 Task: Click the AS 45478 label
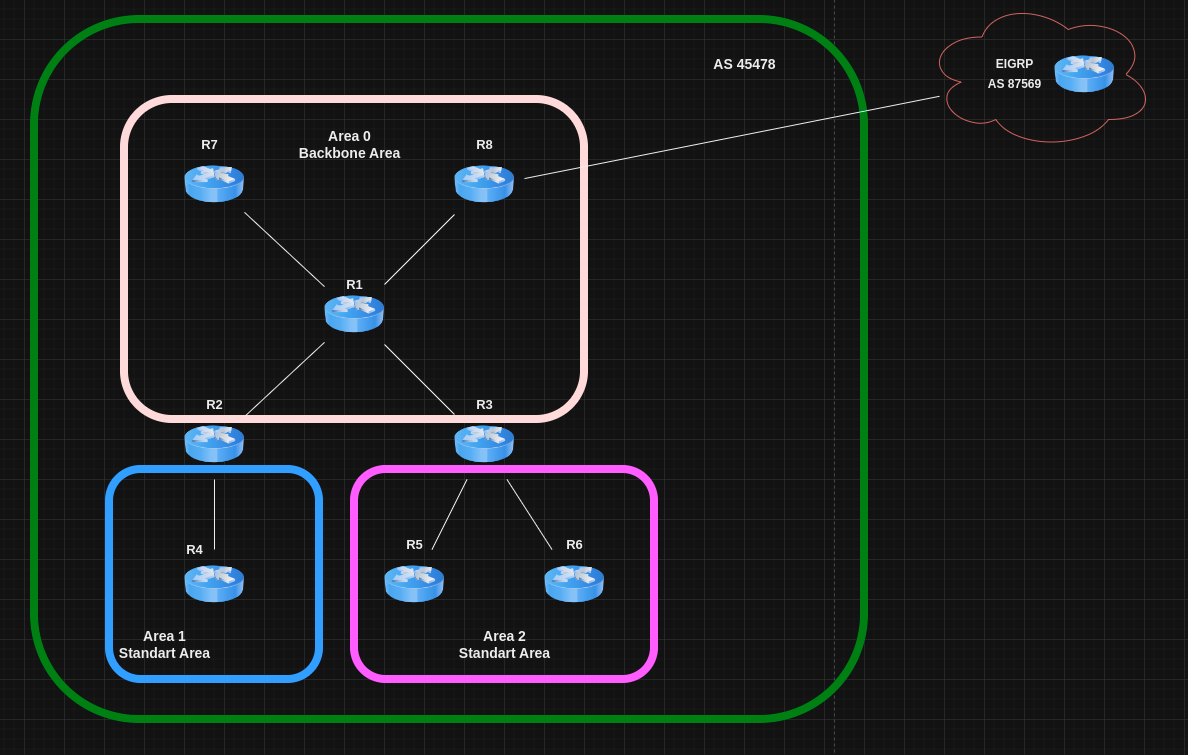coord(743,63)
